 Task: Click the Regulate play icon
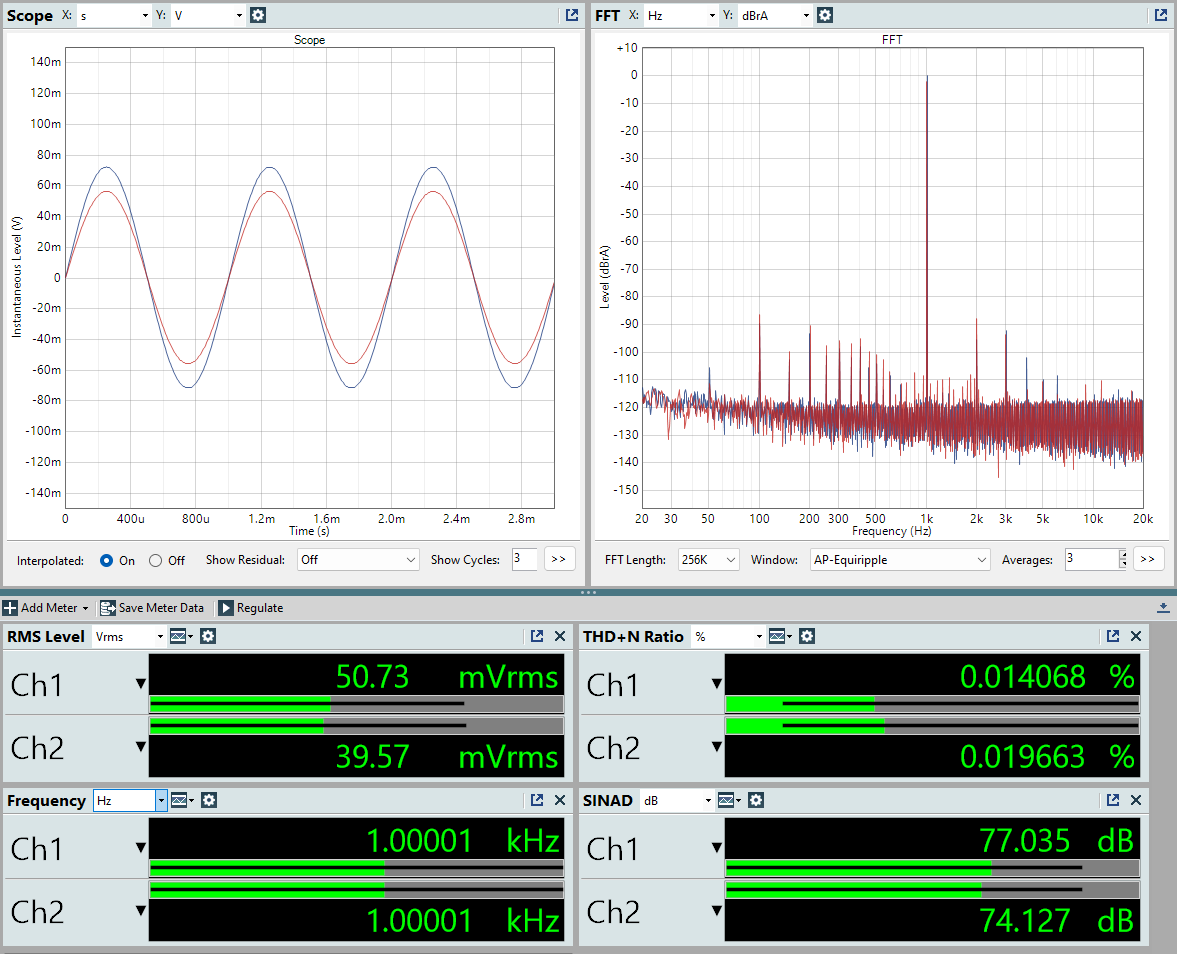tap(226, 608)
